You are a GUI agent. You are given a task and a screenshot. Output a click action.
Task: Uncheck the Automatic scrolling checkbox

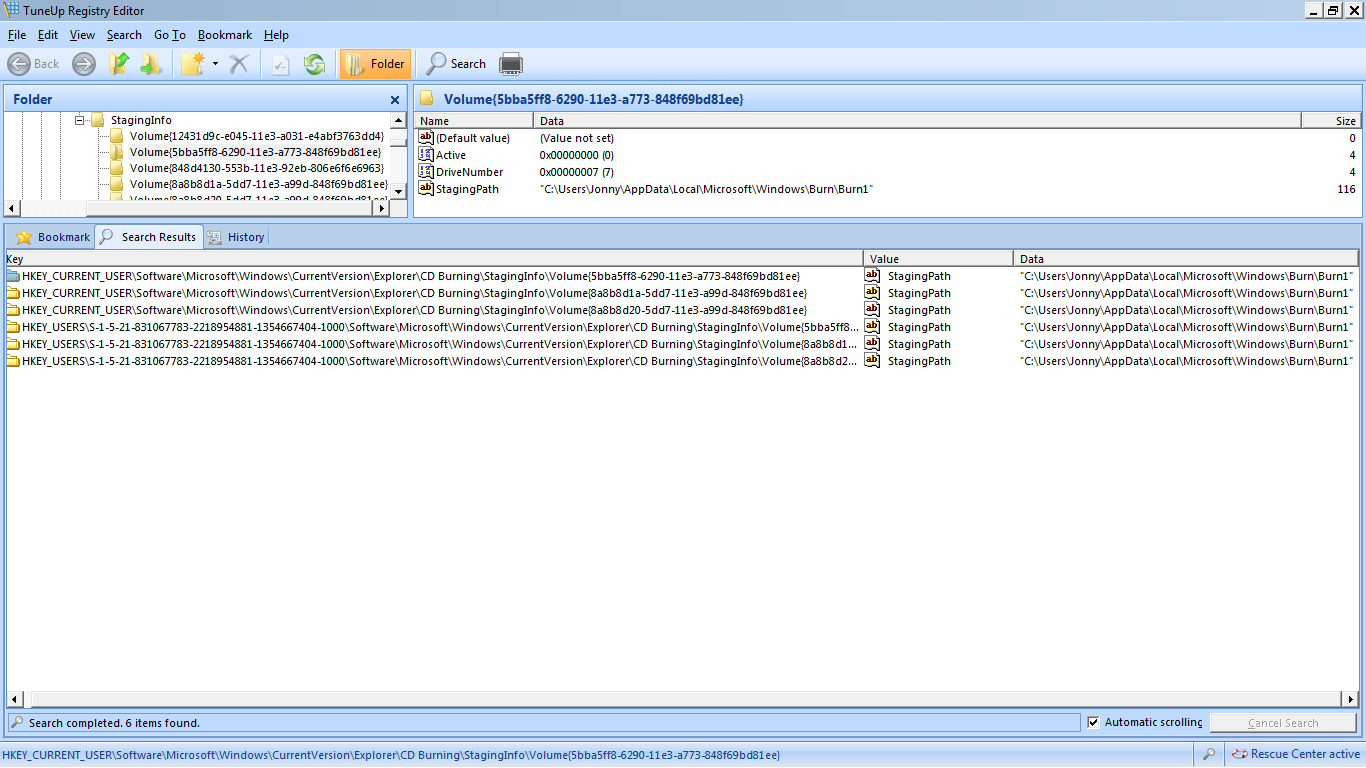(x=1094, y=722)
